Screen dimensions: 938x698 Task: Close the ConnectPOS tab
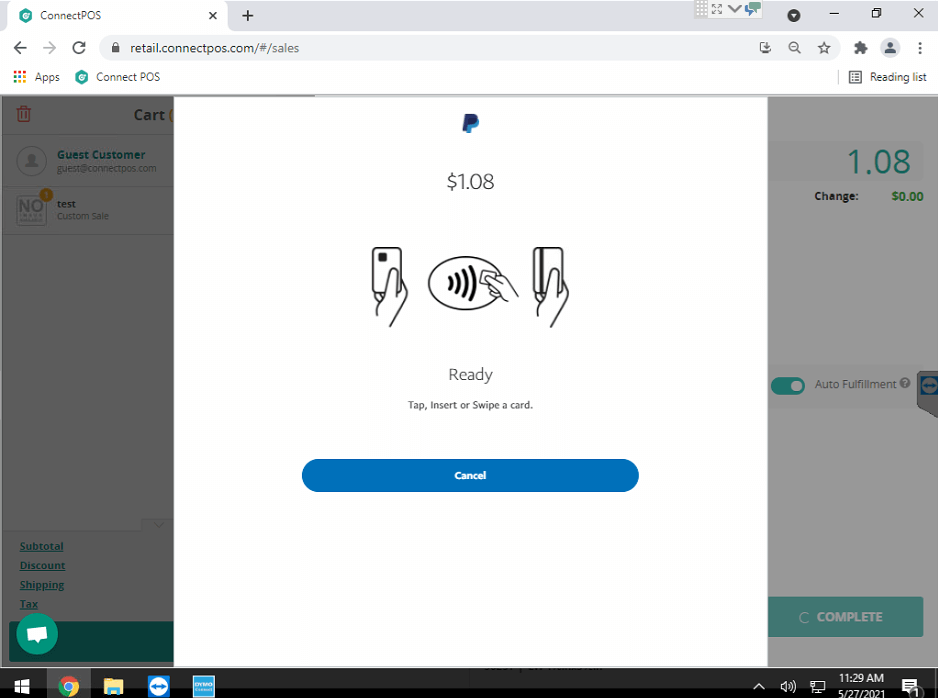pos(212,16)
